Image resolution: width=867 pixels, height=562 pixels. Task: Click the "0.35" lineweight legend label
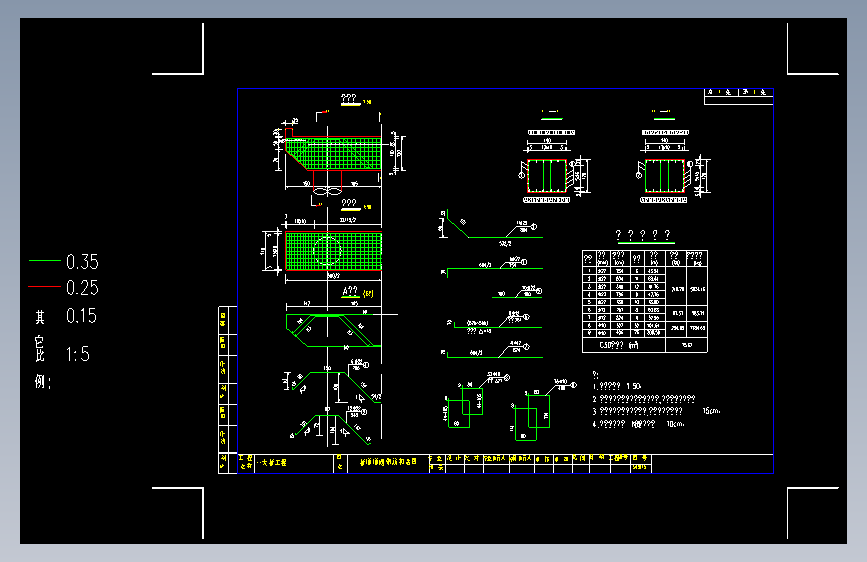click(x=82, y=262)
